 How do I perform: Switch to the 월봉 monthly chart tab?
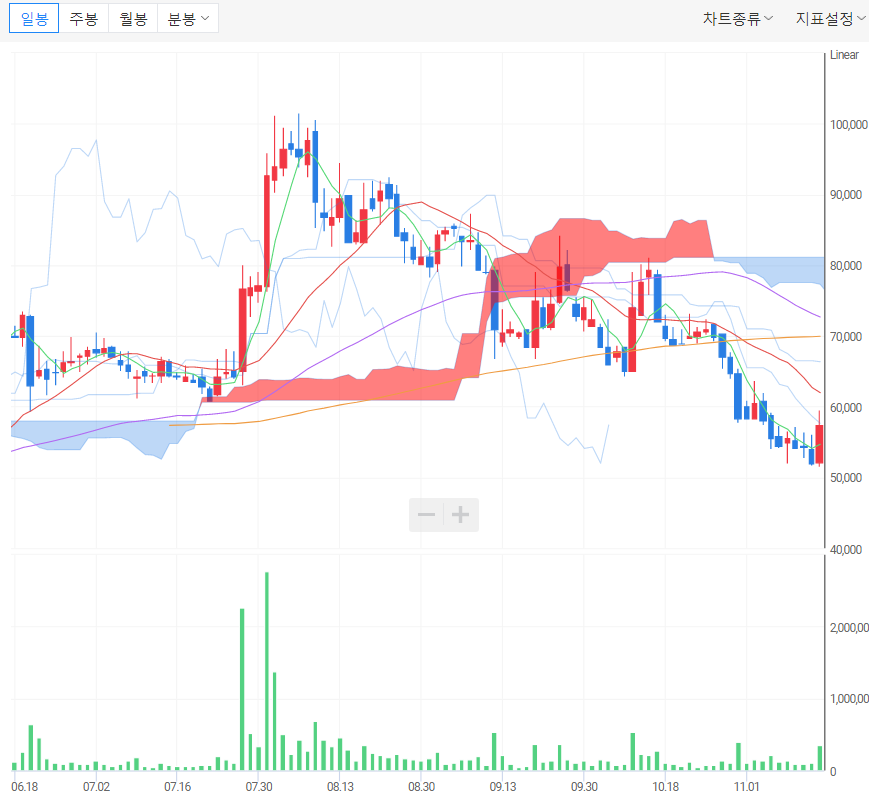click(133, 18)
